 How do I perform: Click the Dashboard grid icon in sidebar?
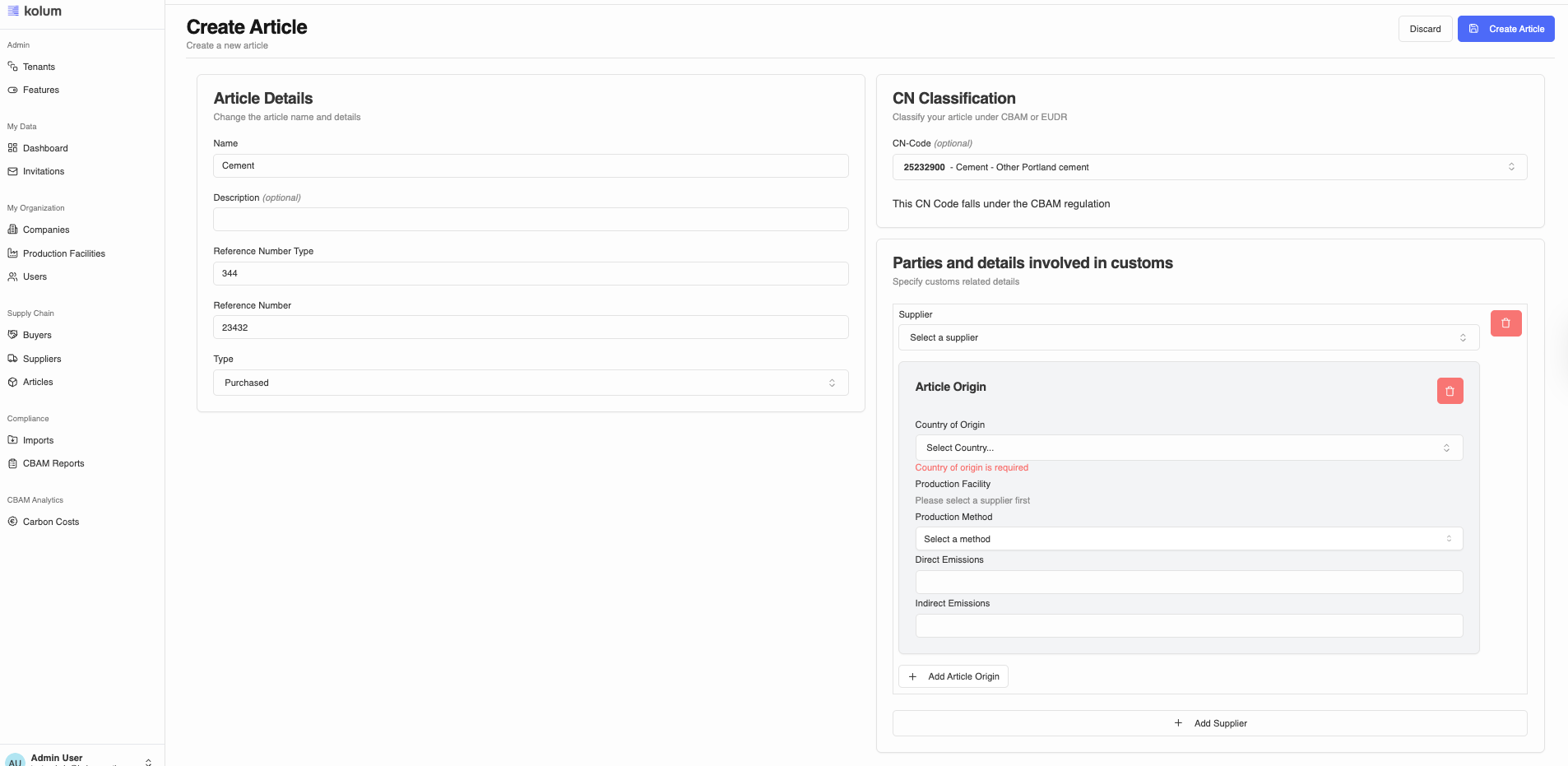coord(12,148)
